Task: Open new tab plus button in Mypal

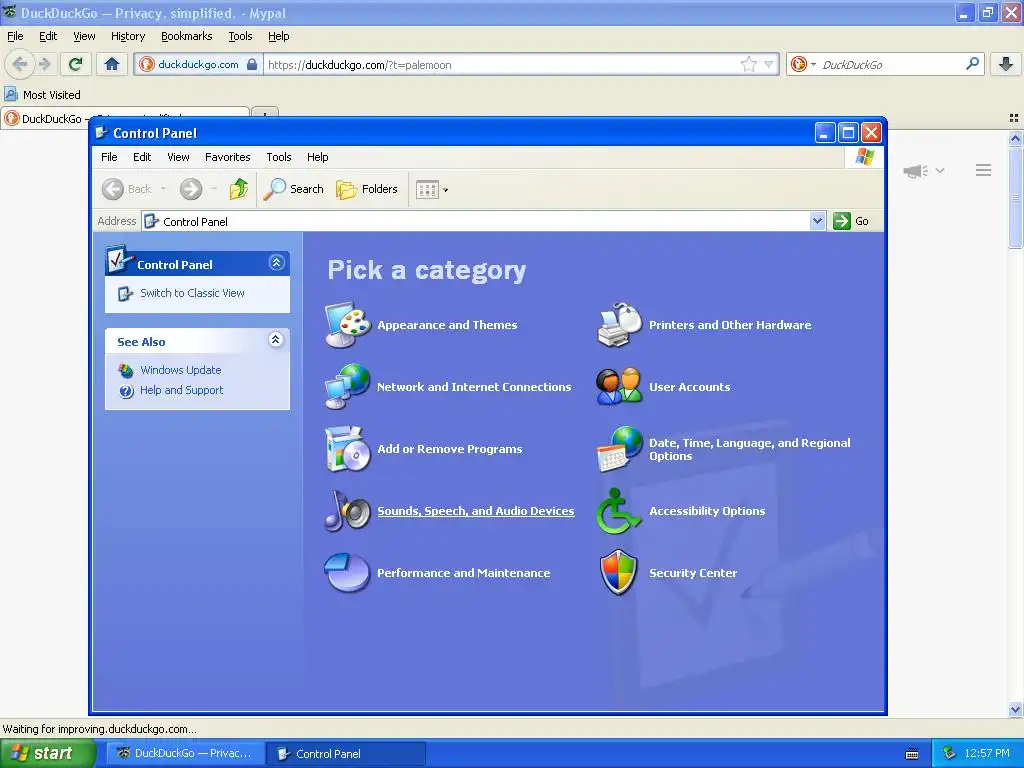Action: pos(264,114)
